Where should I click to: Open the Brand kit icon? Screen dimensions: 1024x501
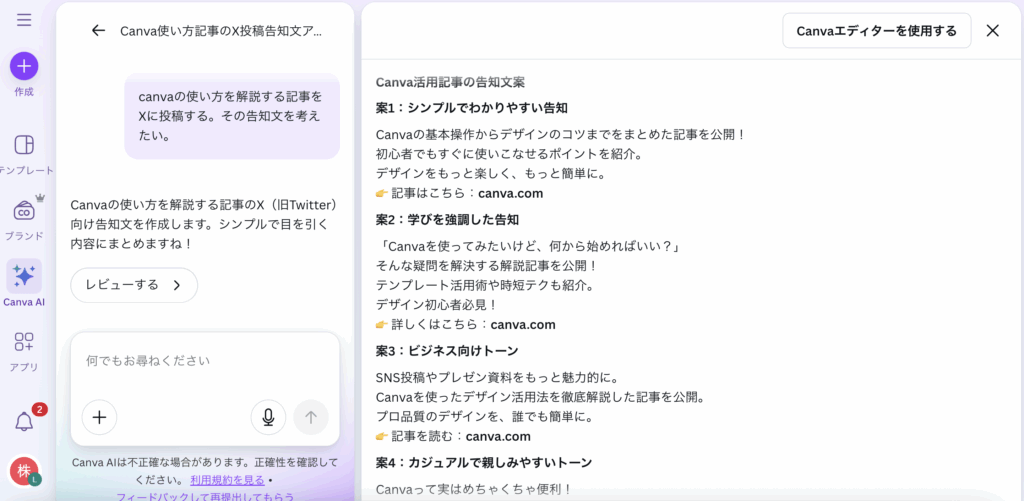point(24,211)
